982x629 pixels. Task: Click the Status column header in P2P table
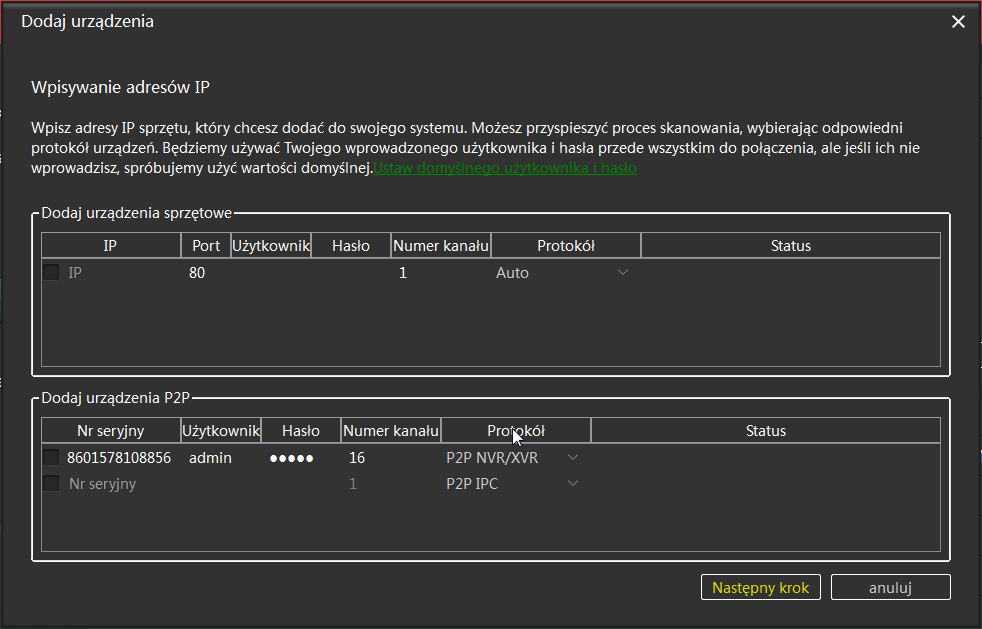point(765,430)
